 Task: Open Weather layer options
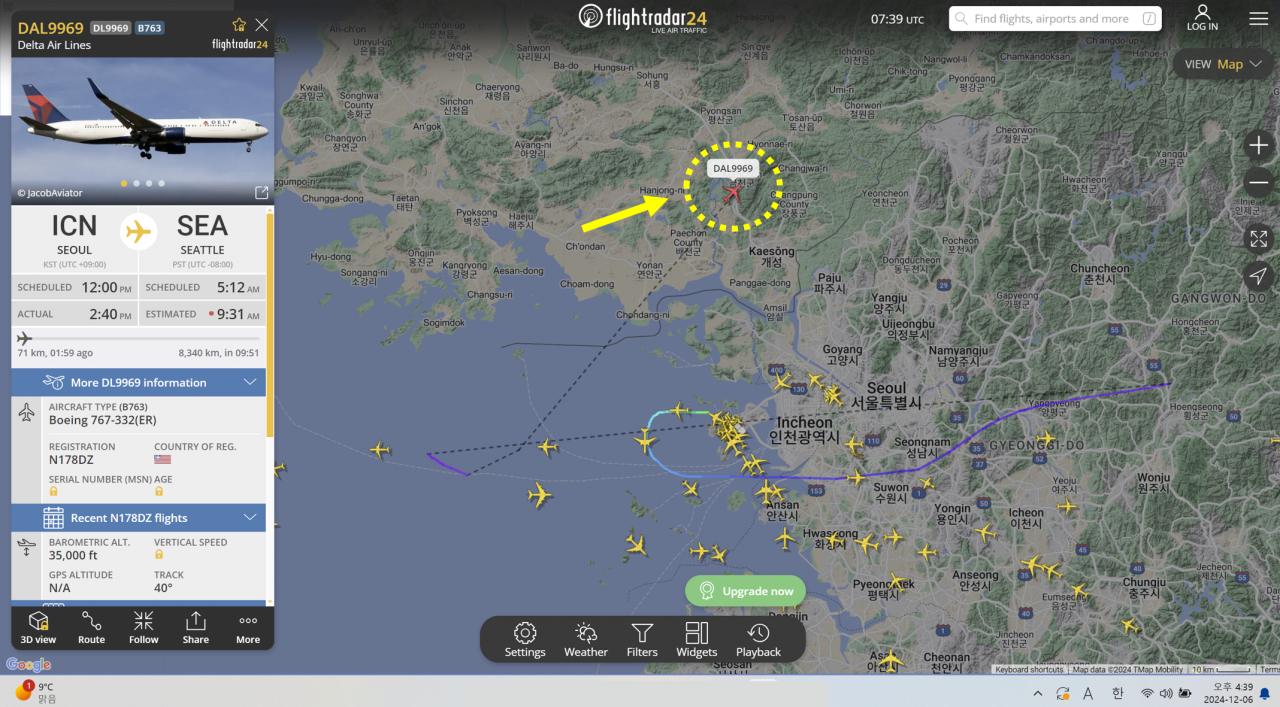tap(586, 640)
